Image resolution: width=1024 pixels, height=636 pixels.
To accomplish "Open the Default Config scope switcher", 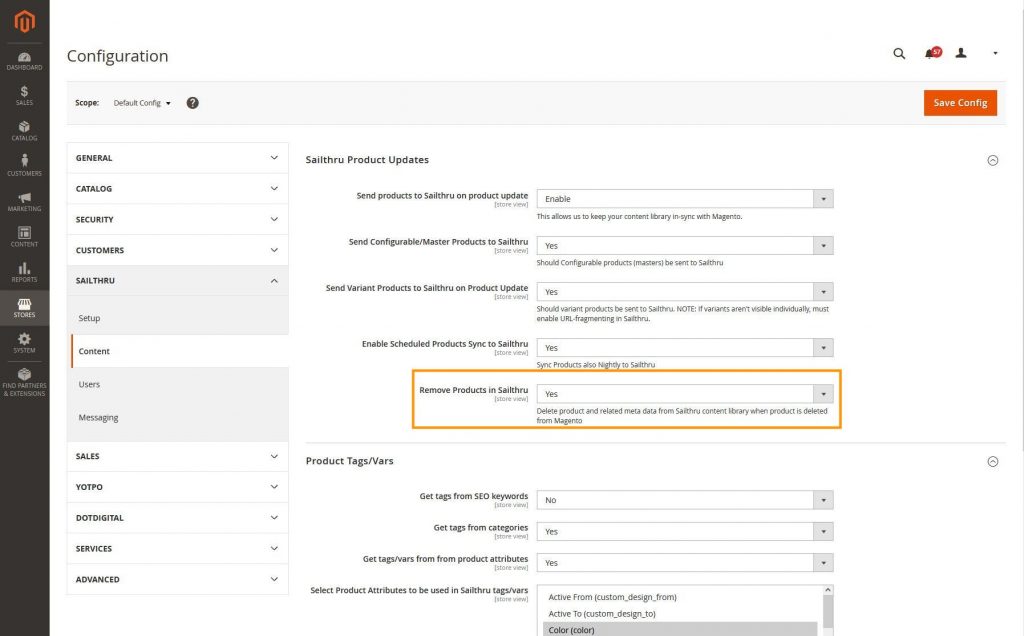I will (142, 103).
